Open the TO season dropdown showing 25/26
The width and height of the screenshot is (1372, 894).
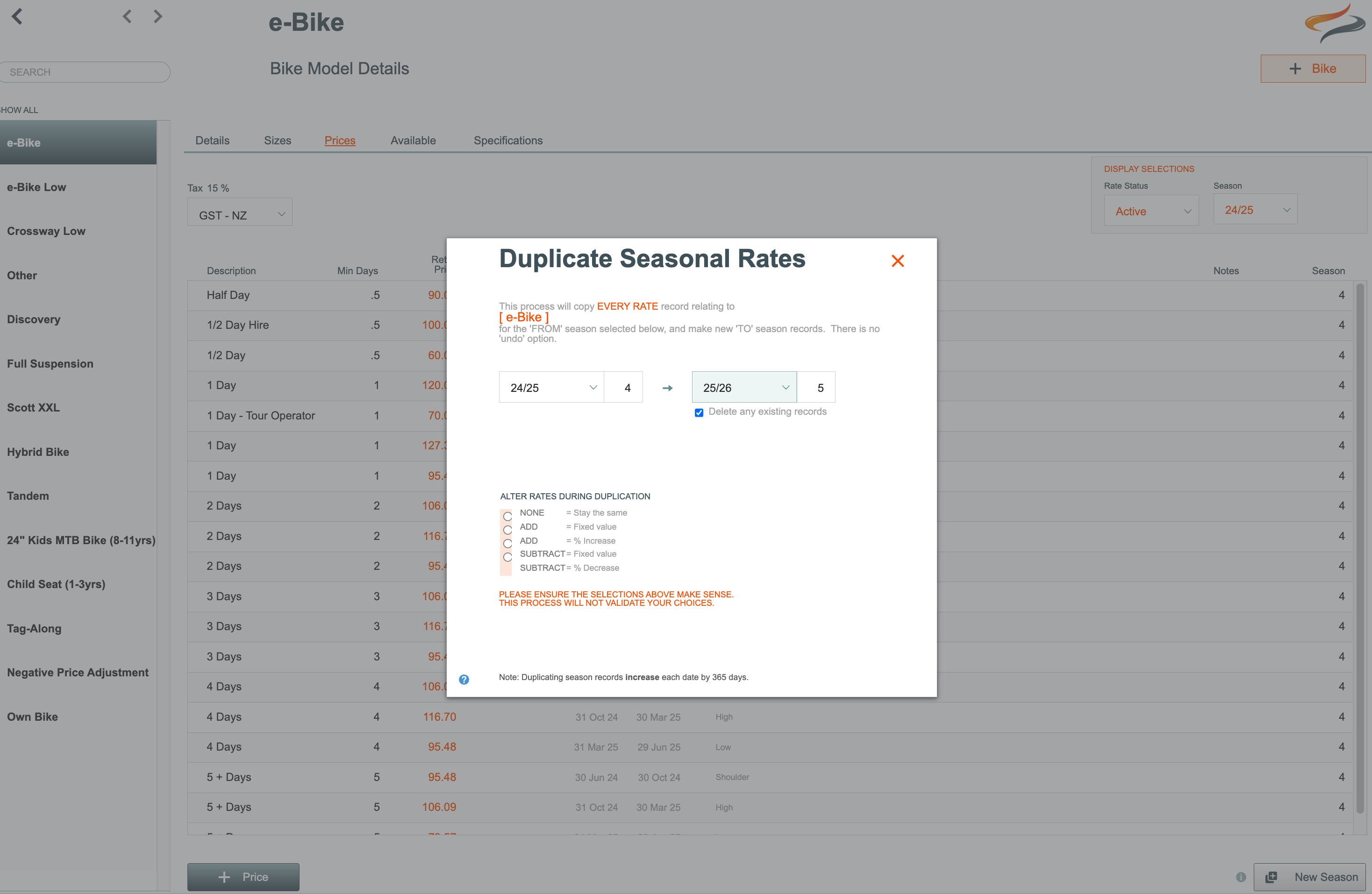pos(744,387)
